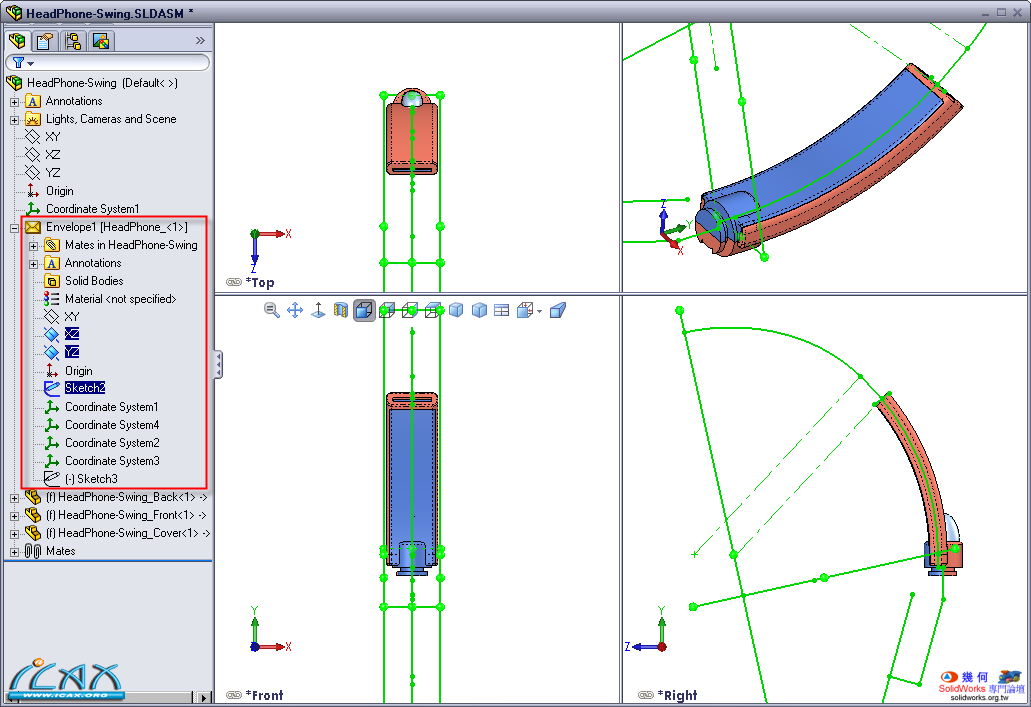The width and height of the screenshot is (1031, 707).
Task: Expand Lights, Cameras and Scene node
Action: (14, 120)
